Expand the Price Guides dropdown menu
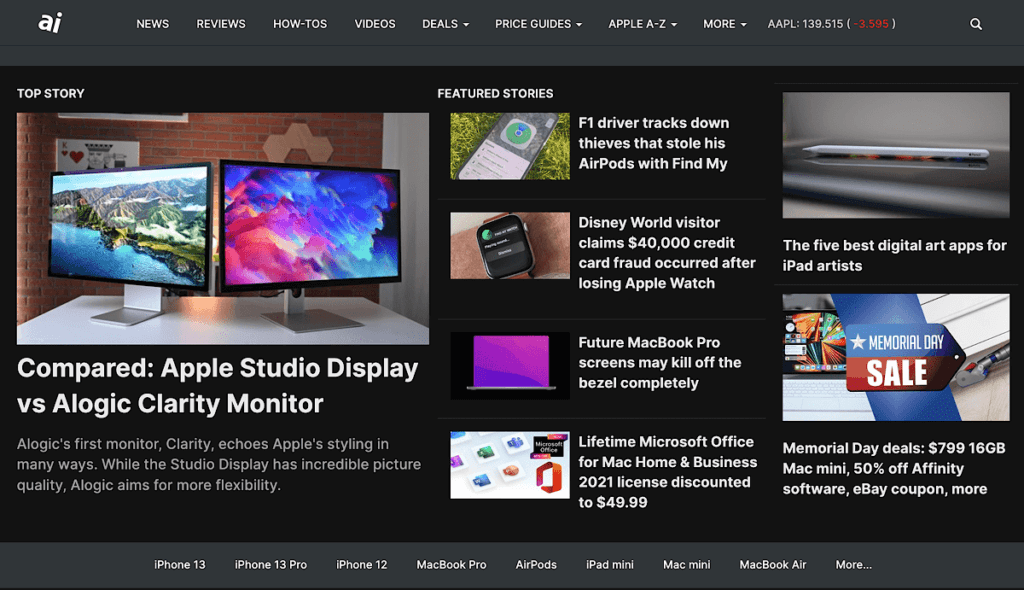 [x=538, y=24]
